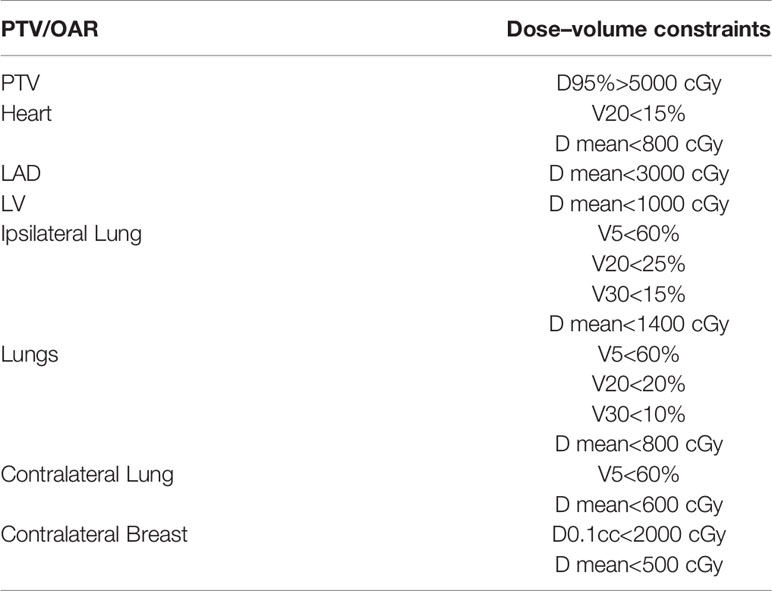Click the PTV/OAR column header
Viewport: 772px width, 591px height.
[x=49, y=30]
